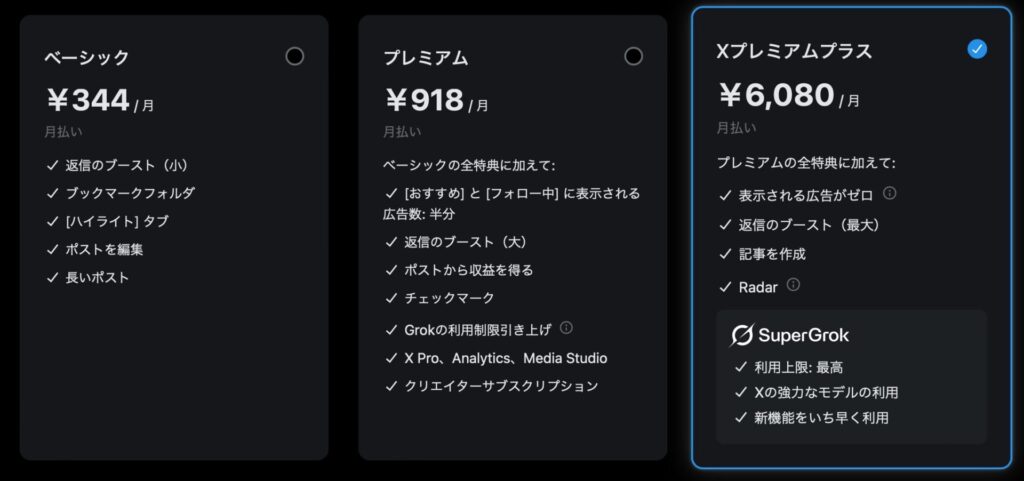
Task: Click the ベーシック plan title
Action: point(87,57)
